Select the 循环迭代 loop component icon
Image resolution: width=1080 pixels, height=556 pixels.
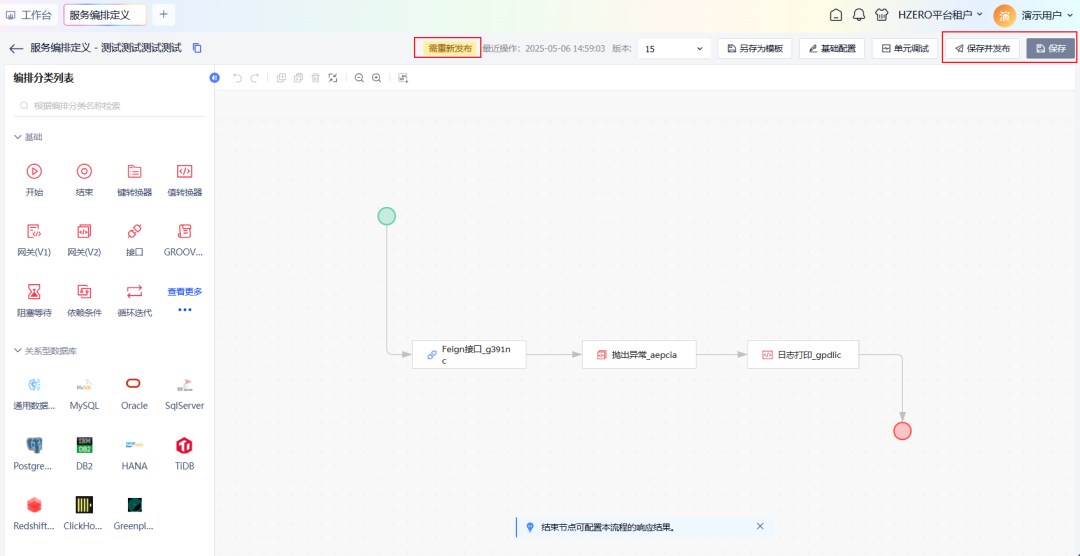pyautogui.click(x=134, y=292)
